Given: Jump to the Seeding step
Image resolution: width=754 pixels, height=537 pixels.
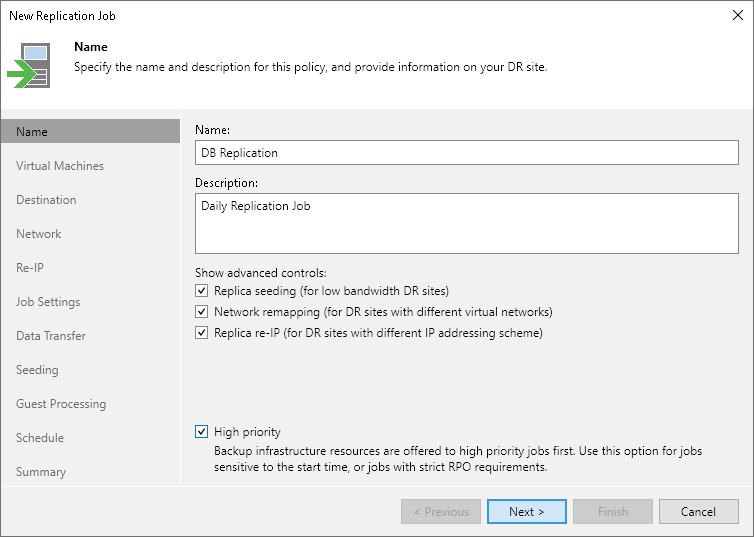Looking at the screenshot, I should (37, 370).
